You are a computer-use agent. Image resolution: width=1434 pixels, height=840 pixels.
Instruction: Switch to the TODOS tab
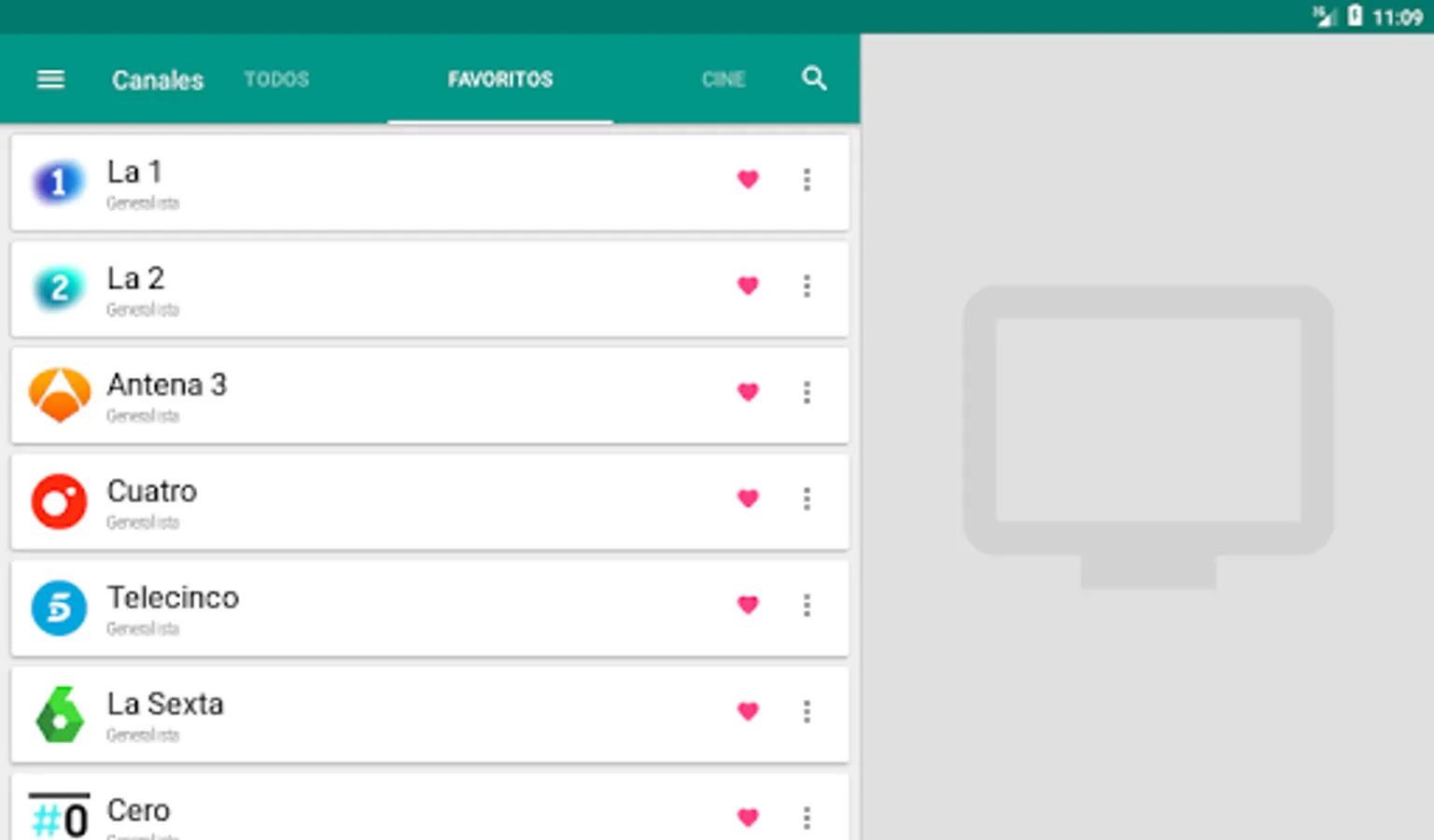pos(276,79)
